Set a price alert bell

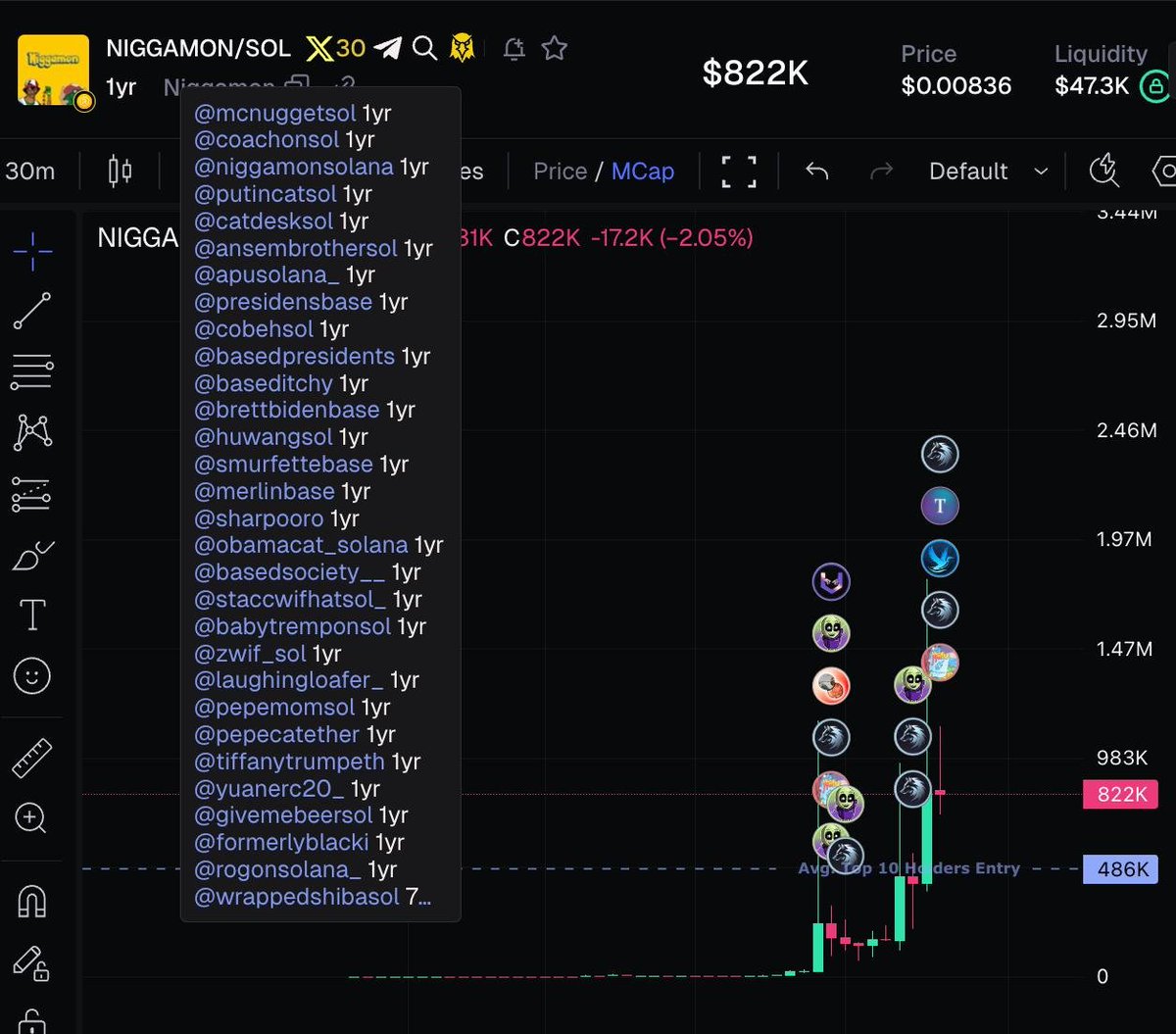[514, 48]
